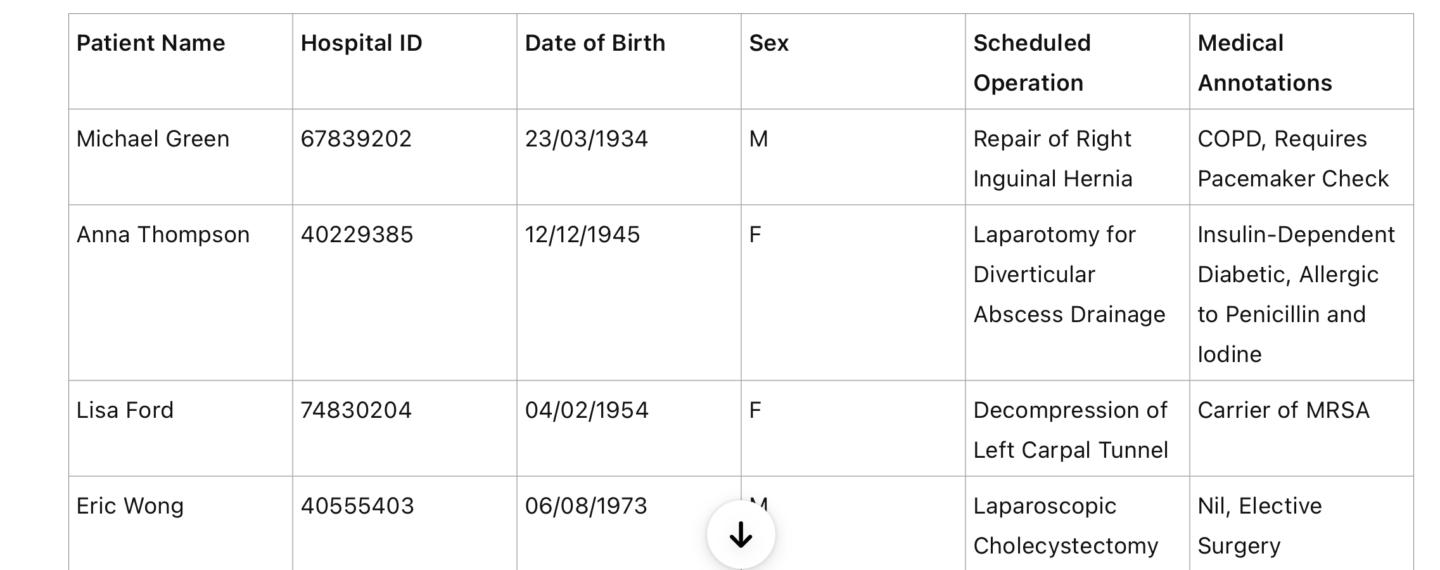The image size is (1440, 570).
Task: Click Repair of Right Inguinal Hernia cell
Action: pyautogui.click(x=1053, y=158)
